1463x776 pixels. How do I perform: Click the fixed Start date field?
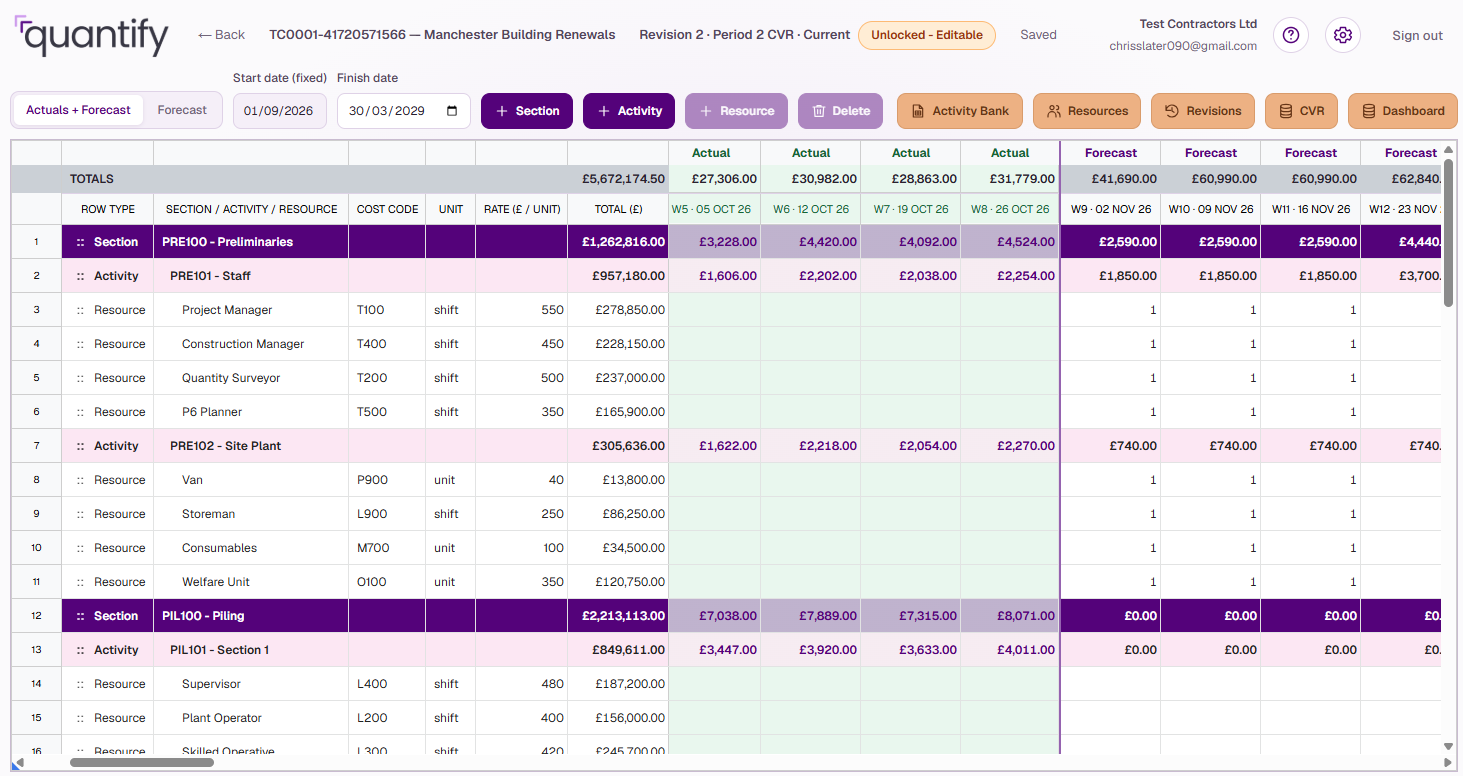click(x=280, y=111)
